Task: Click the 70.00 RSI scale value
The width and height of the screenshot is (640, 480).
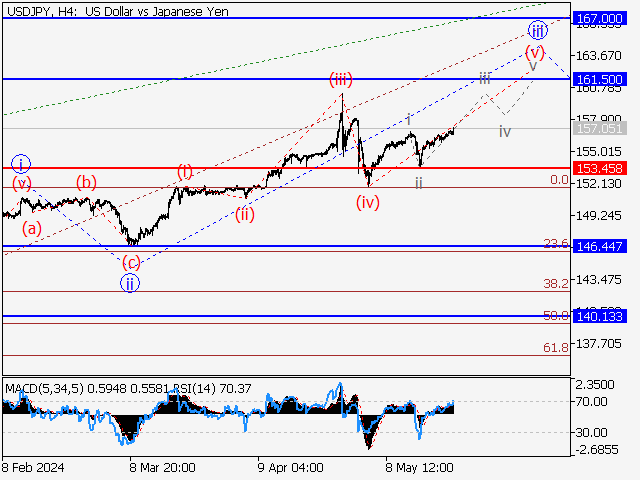Action: [591, 402]
